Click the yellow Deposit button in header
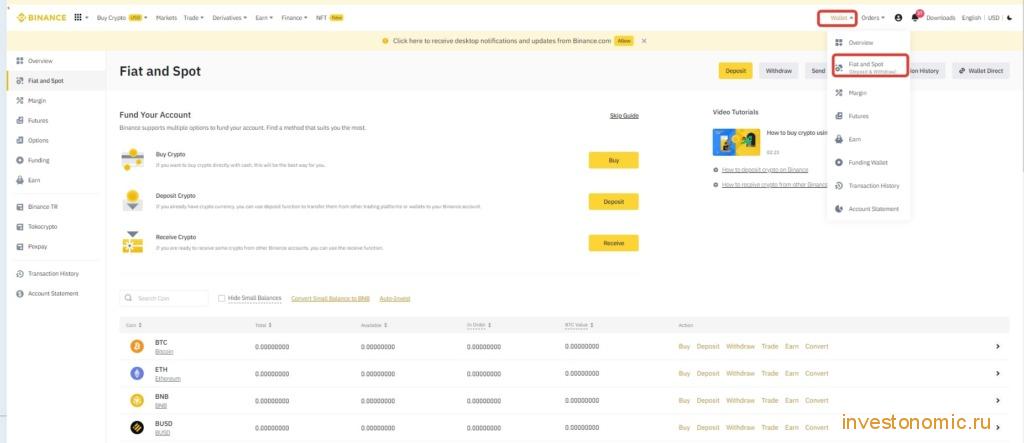Screen dimensions: 1024x443 tap(735, 71)
